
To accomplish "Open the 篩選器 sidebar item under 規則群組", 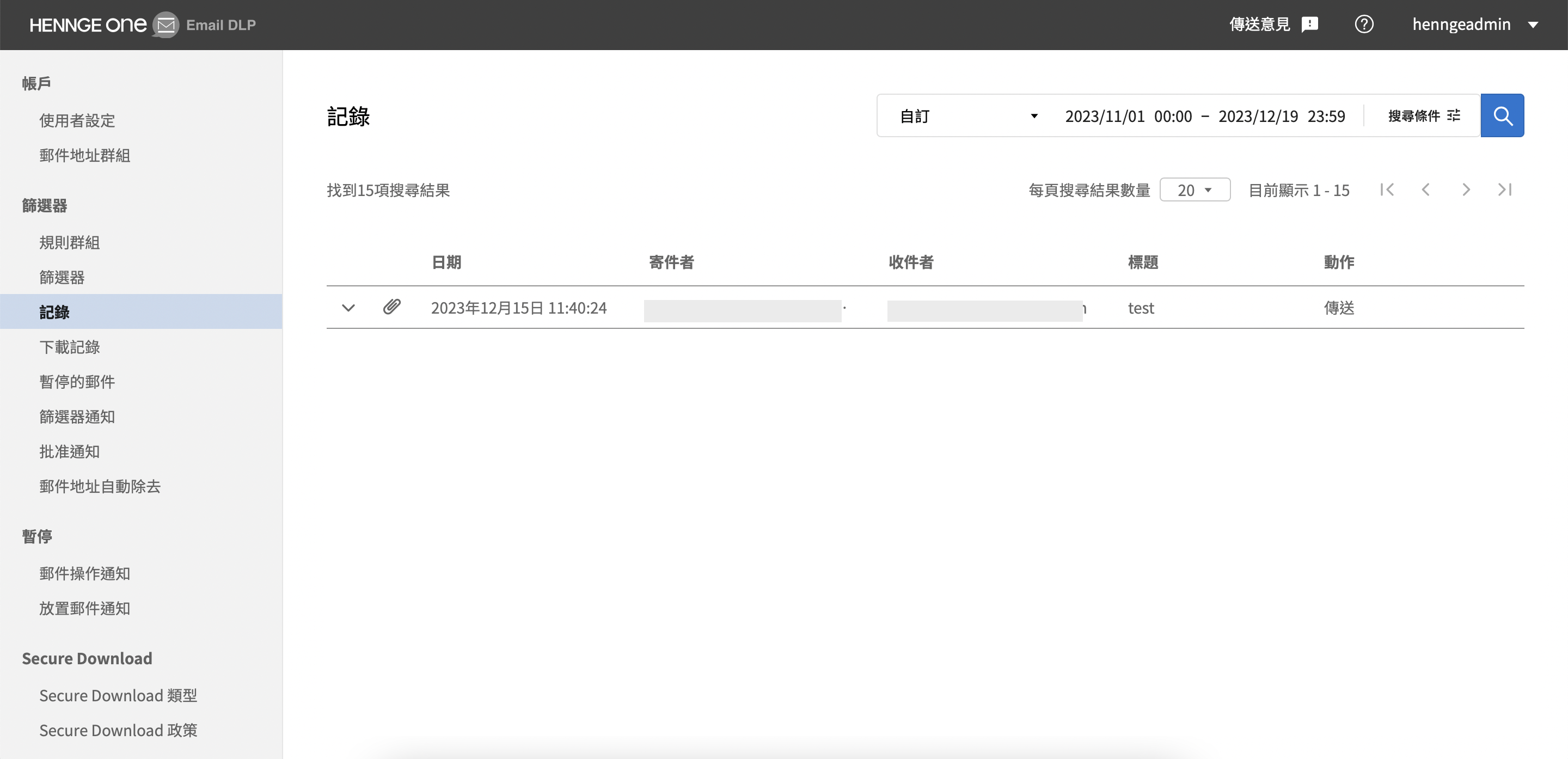I will 62,277.
